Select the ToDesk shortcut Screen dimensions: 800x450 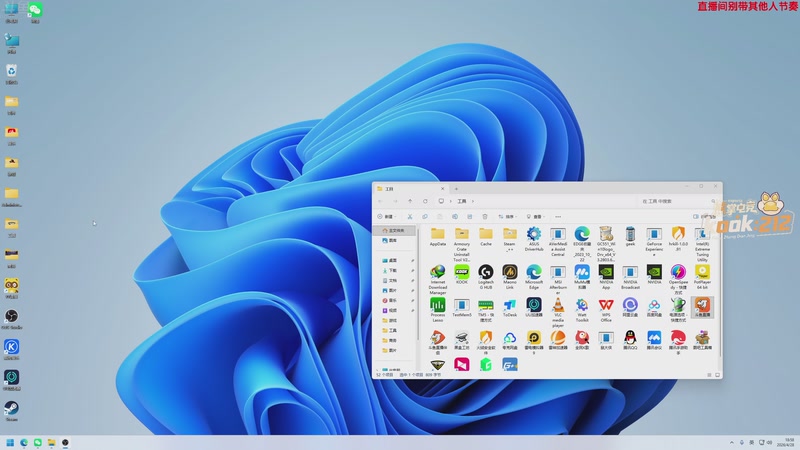[510, 308]
